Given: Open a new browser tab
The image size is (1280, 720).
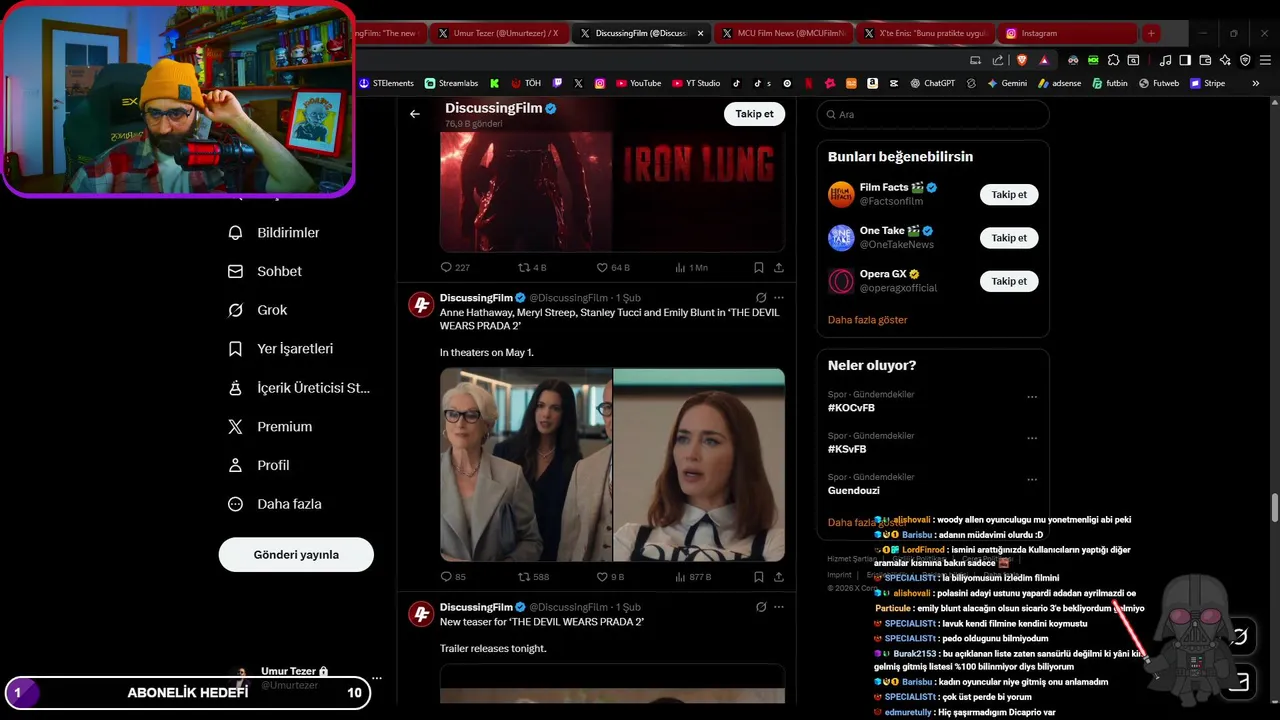Looking at the screenshot, I should coord(1151,33).
